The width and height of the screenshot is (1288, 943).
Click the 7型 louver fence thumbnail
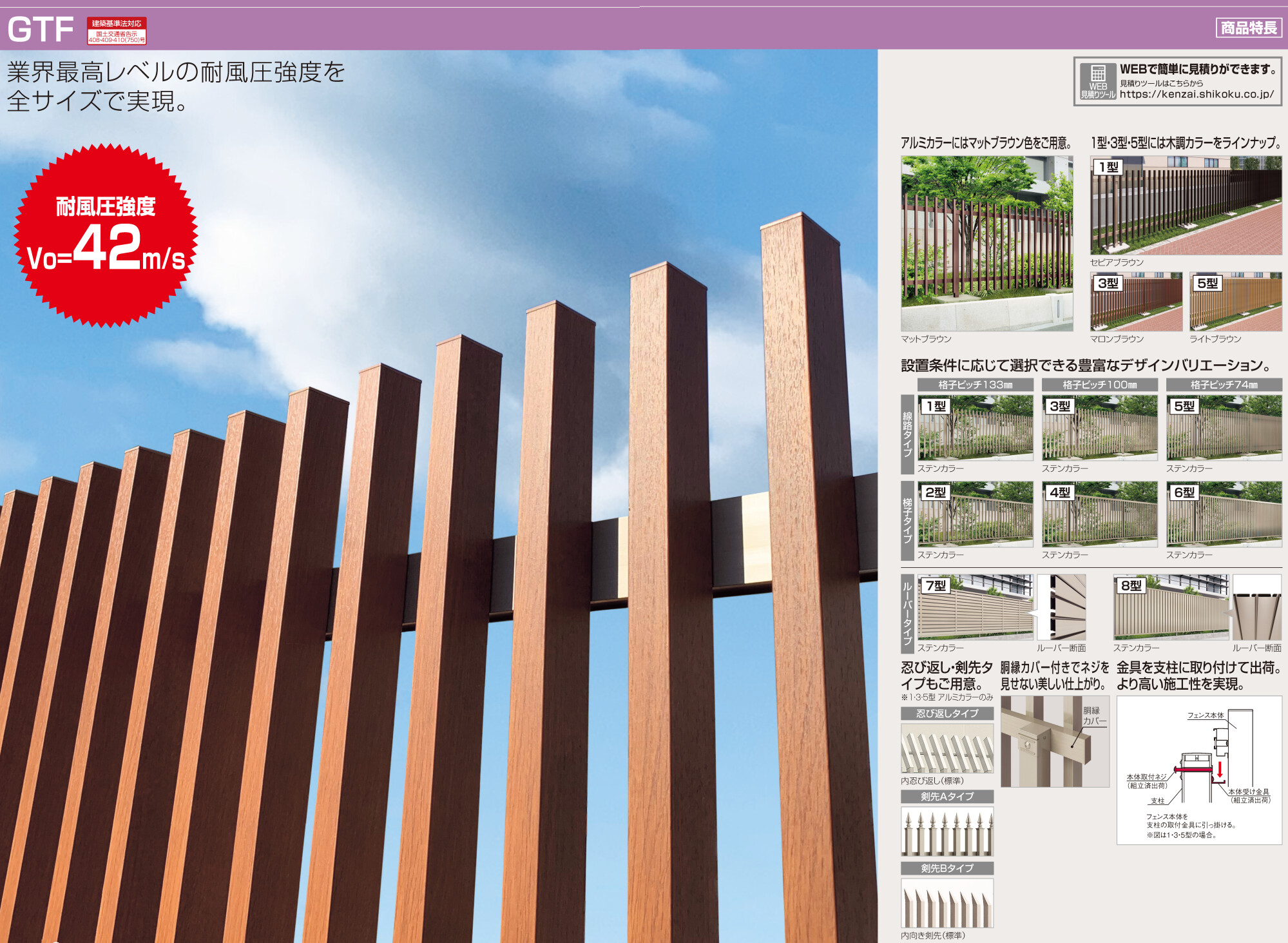[x=975, y=607]
